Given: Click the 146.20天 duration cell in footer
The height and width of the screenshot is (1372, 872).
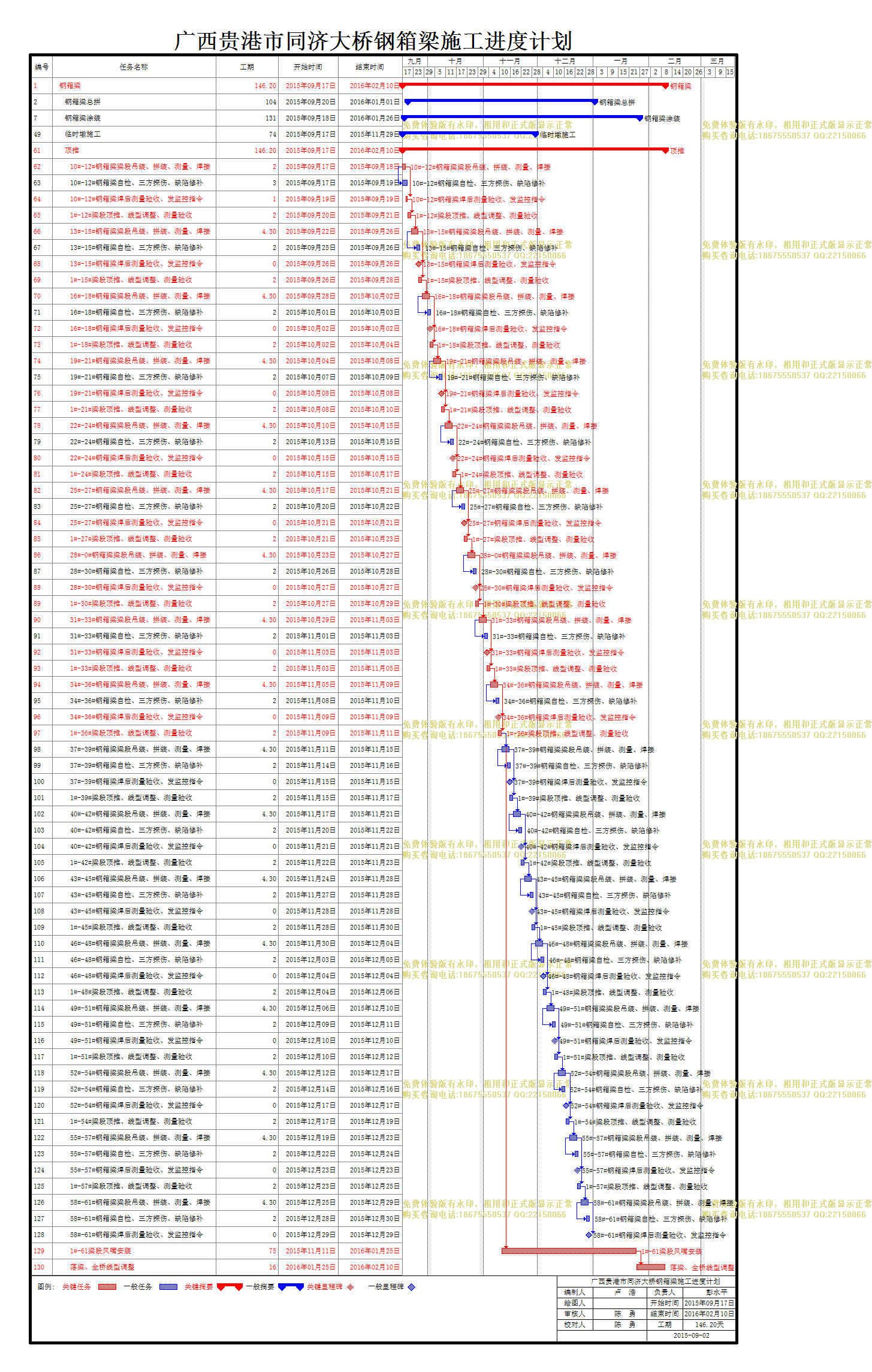Looking at the screenshot, I should point(710,1325).
